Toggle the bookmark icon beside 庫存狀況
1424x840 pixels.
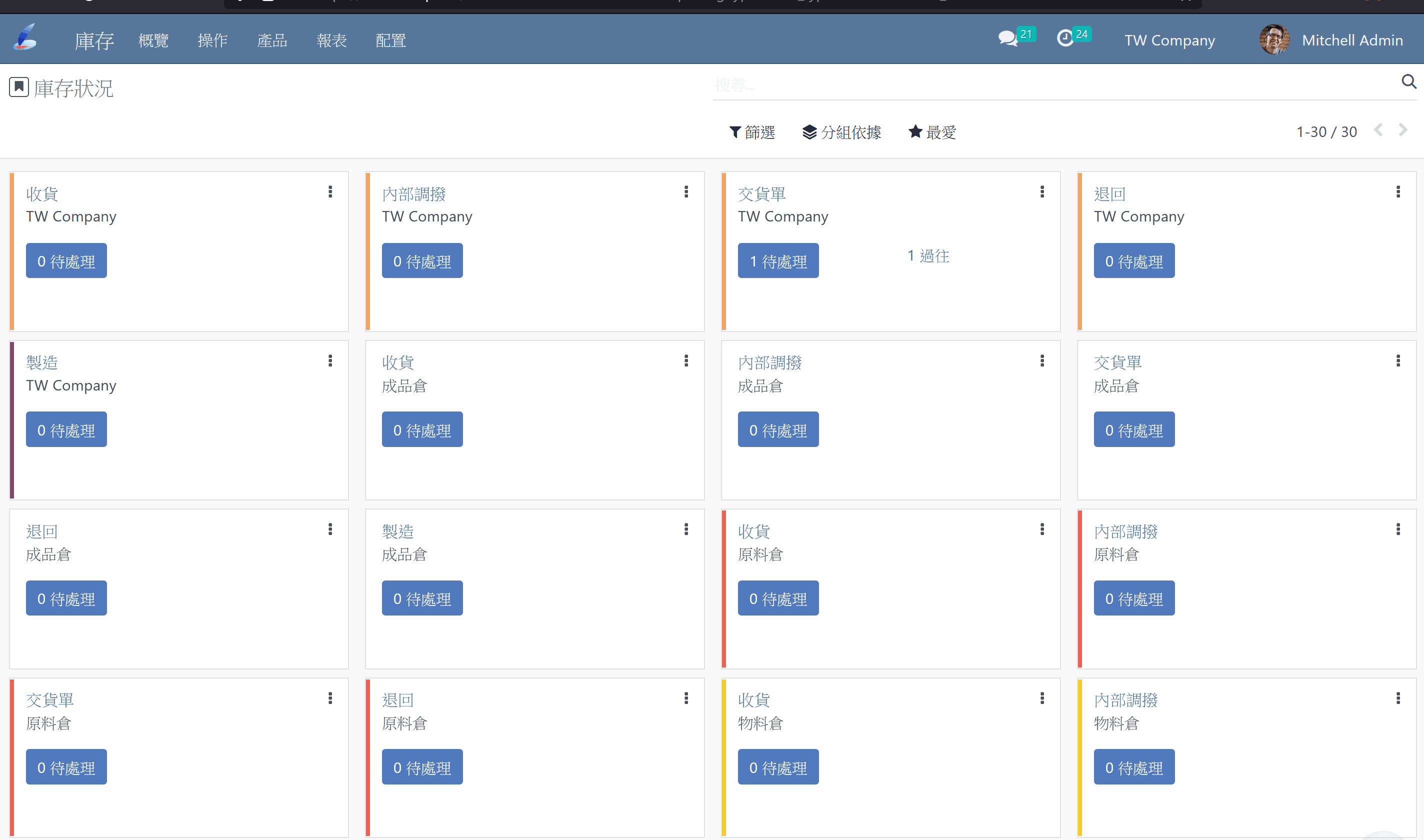tap(18, 87)
